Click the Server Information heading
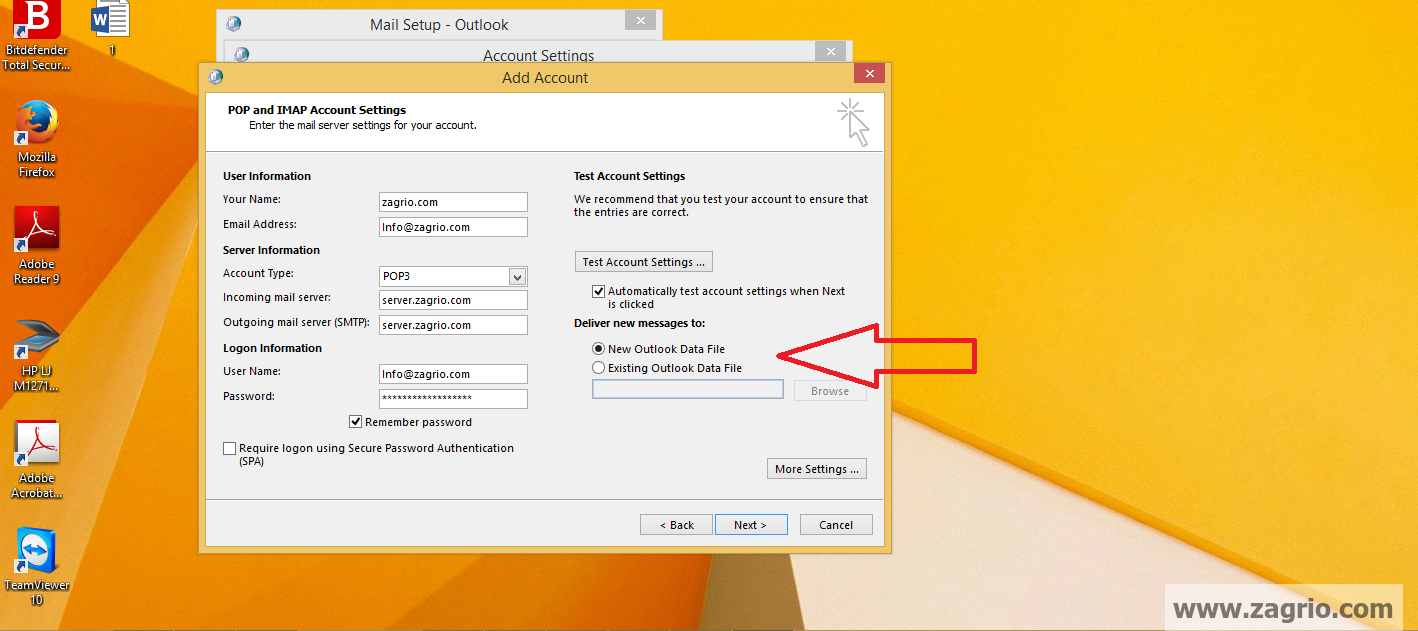 pos(271,250)
